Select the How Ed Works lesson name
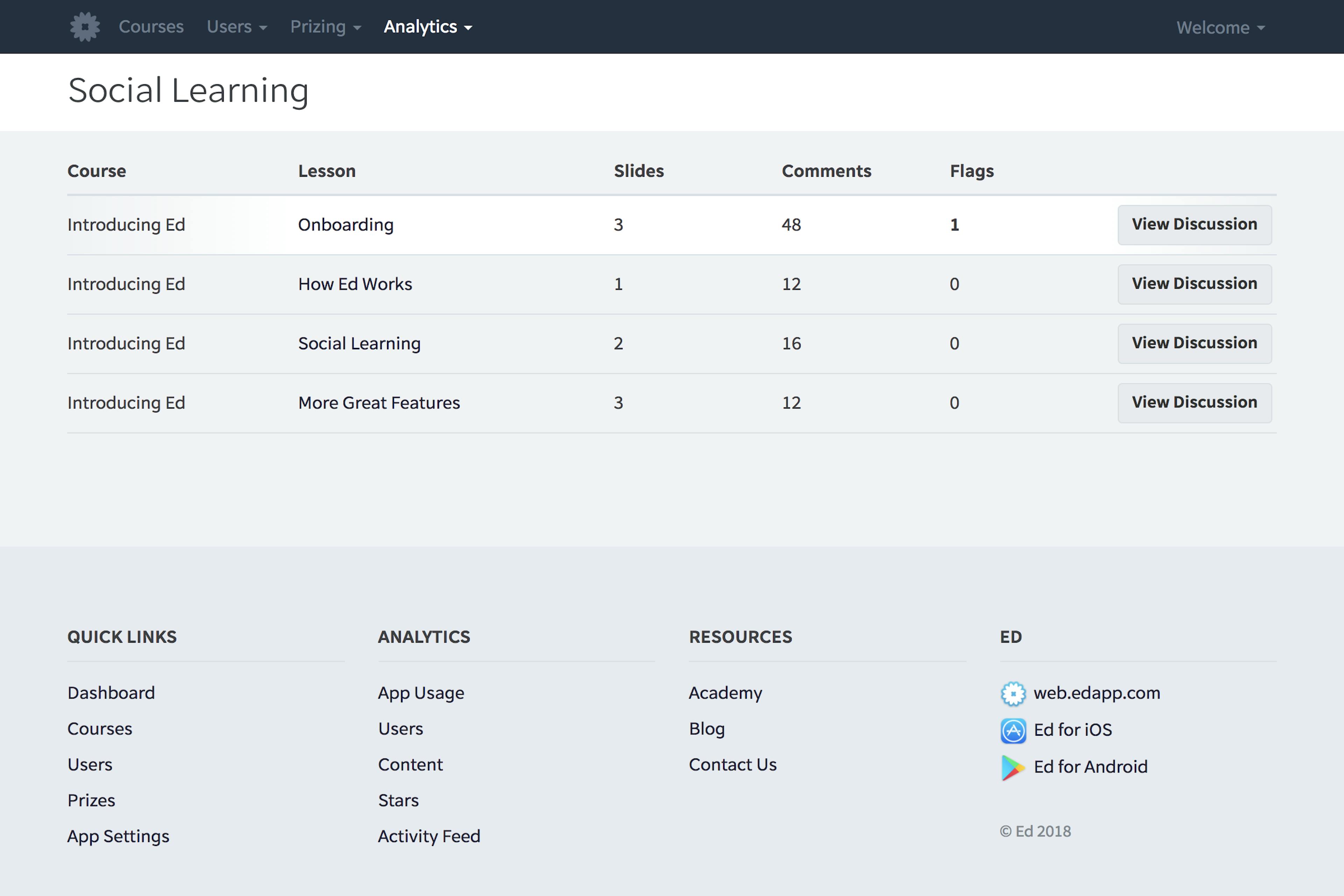The height and width of the screenshot is (896, 1344). point(355,284)
